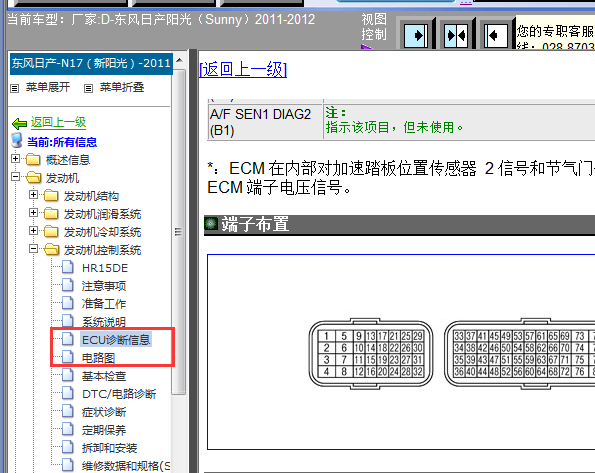Click the 注意事项 tree label

pos(104,286)
